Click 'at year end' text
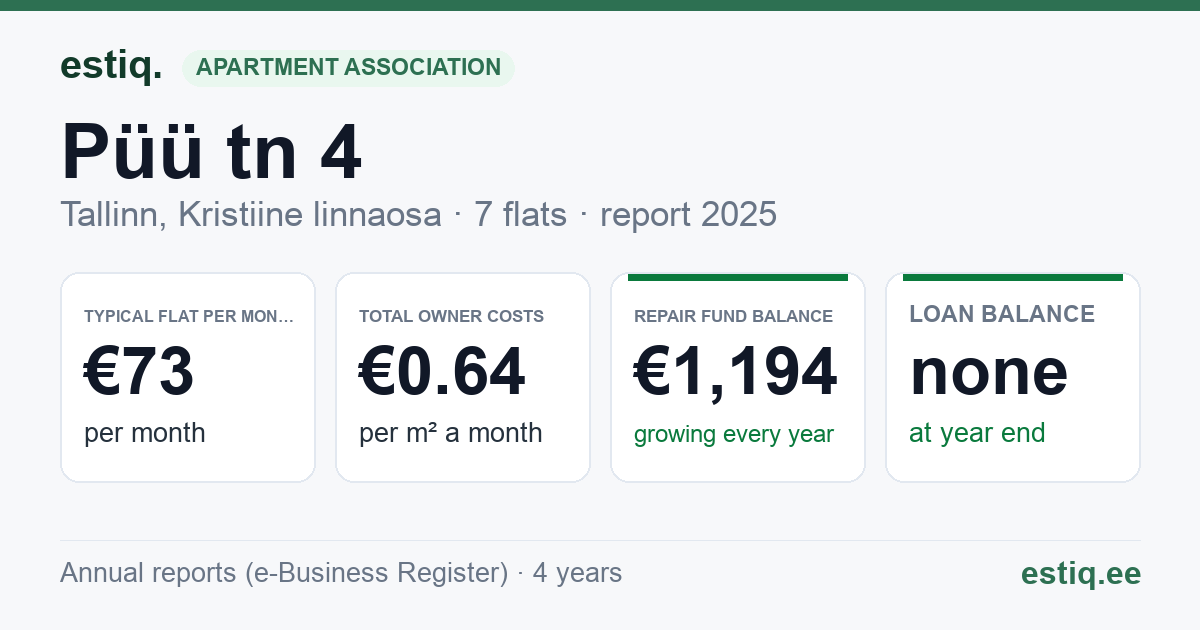This screenshot has height=630, width=1200. click(977, 433)
